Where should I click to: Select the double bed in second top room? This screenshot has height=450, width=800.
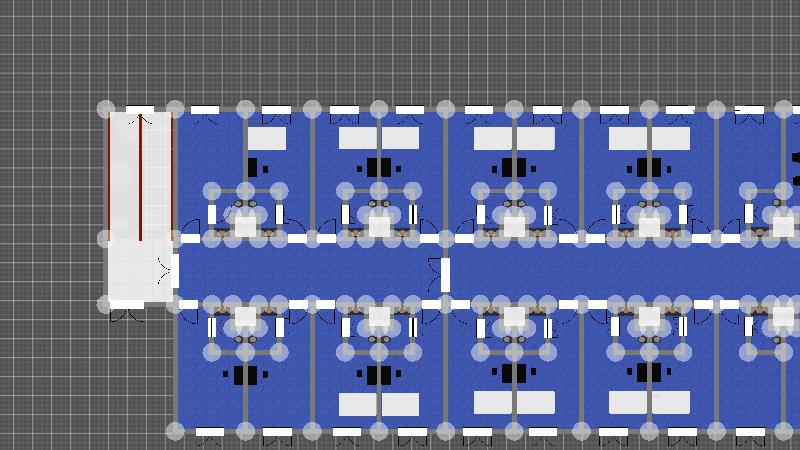pyautogui.click(x=378, y=138)
